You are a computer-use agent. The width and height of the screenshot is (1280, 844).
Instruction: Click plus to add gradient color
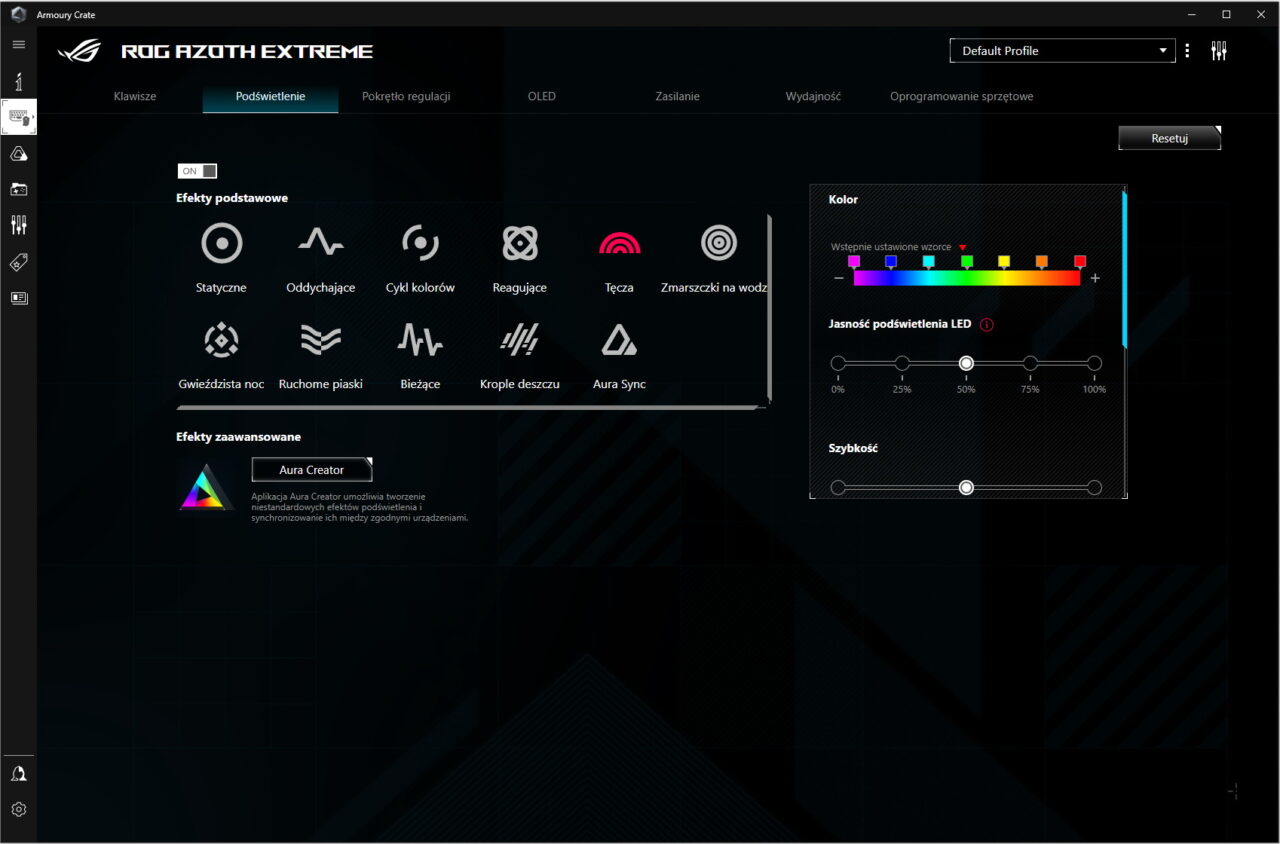[x=1095, y=278]
